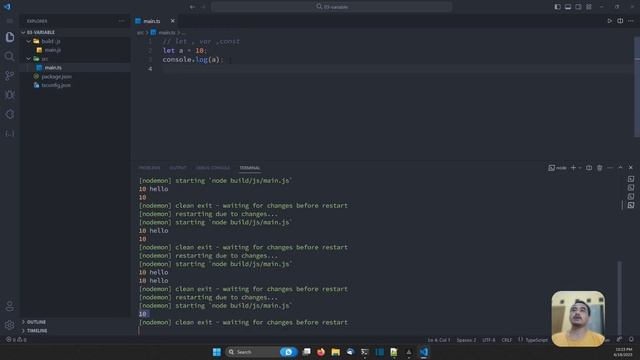Screen dimensions: 640x360
Task: Click the command center search box
Action: click(x=331, y=7)
